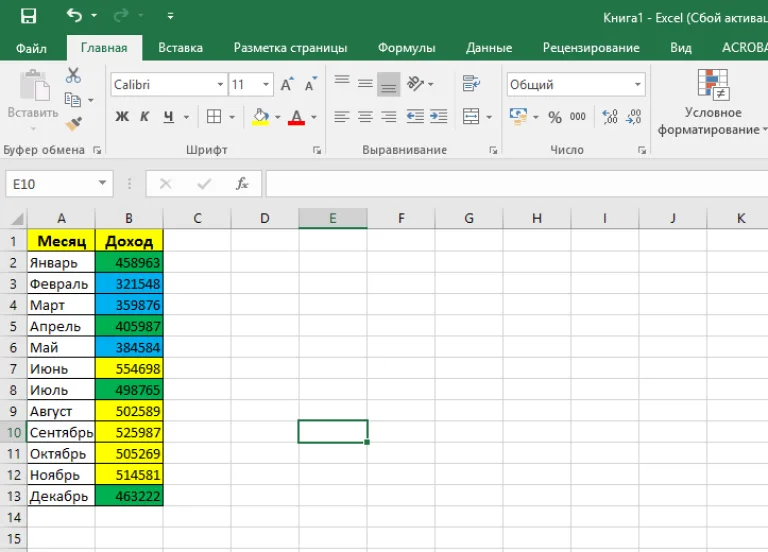Click the Save icon in the quick access toolbar
This screenshot has width=768, height=552.
pyautogui.click(x=28, y=16)
